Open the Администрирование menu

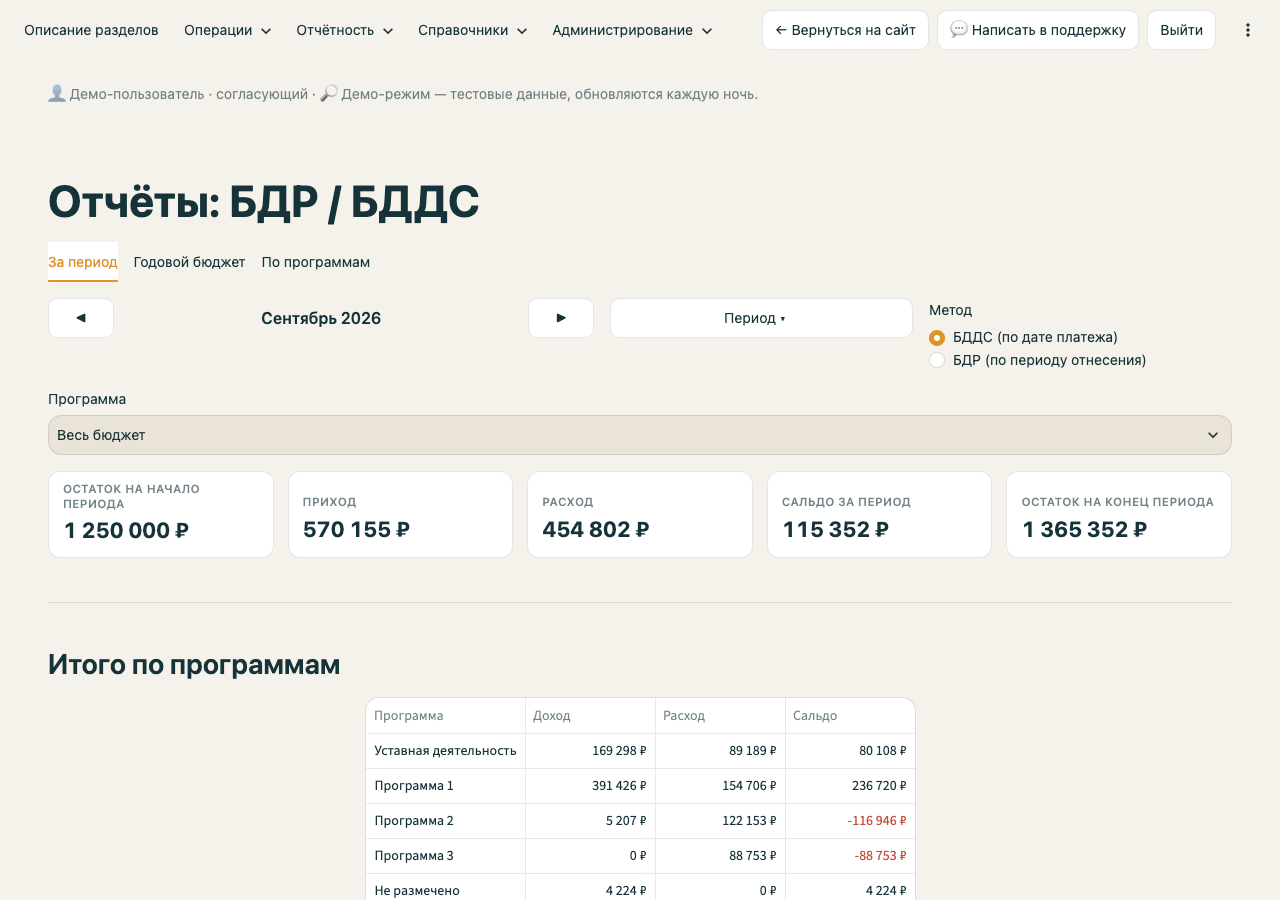click(632, 30)
